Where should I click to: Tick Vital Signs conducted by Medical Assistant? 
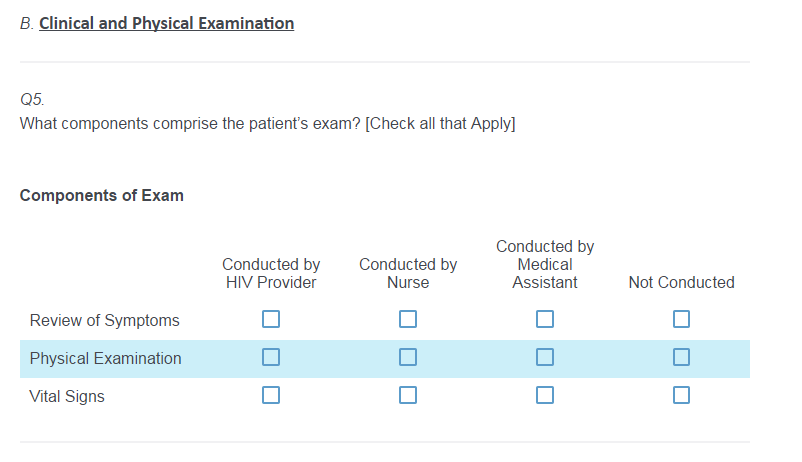545,396
